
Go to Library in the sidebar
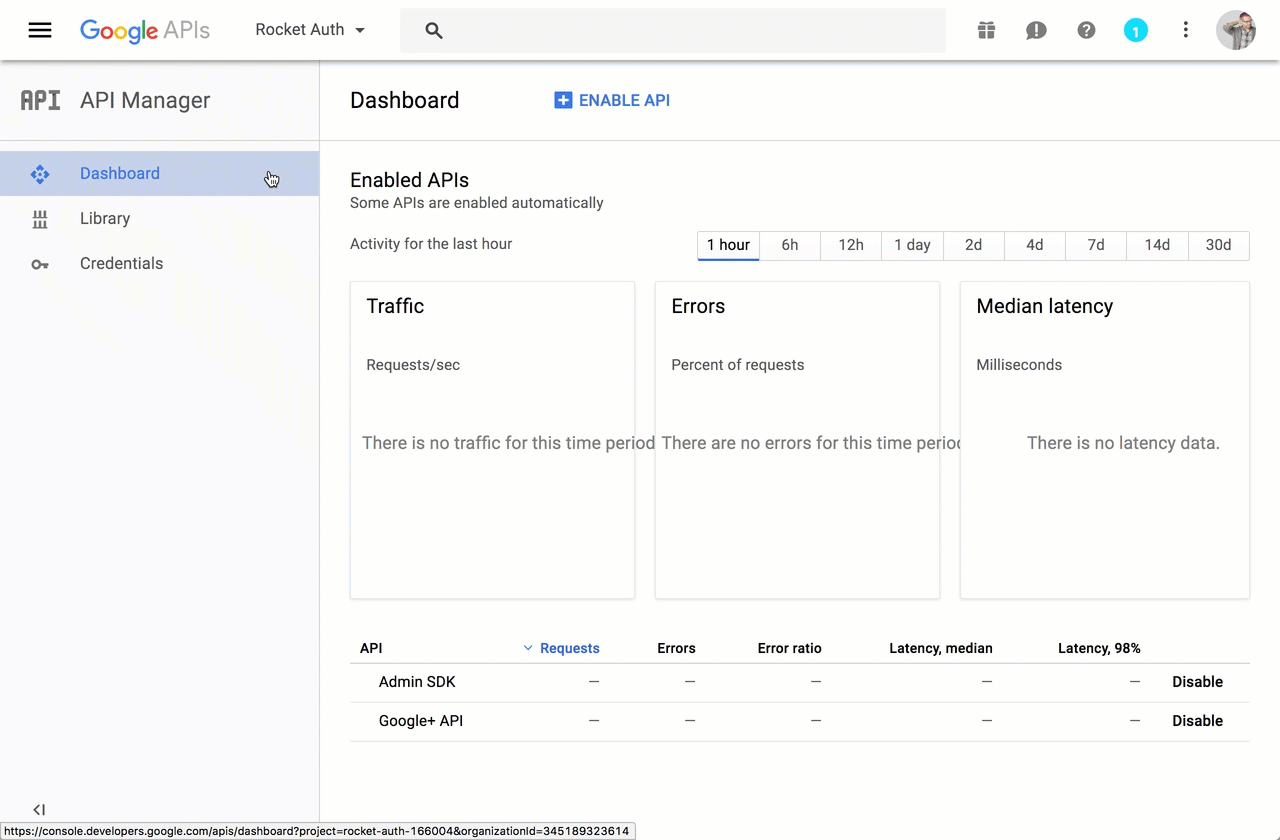(x=105, y=218)
